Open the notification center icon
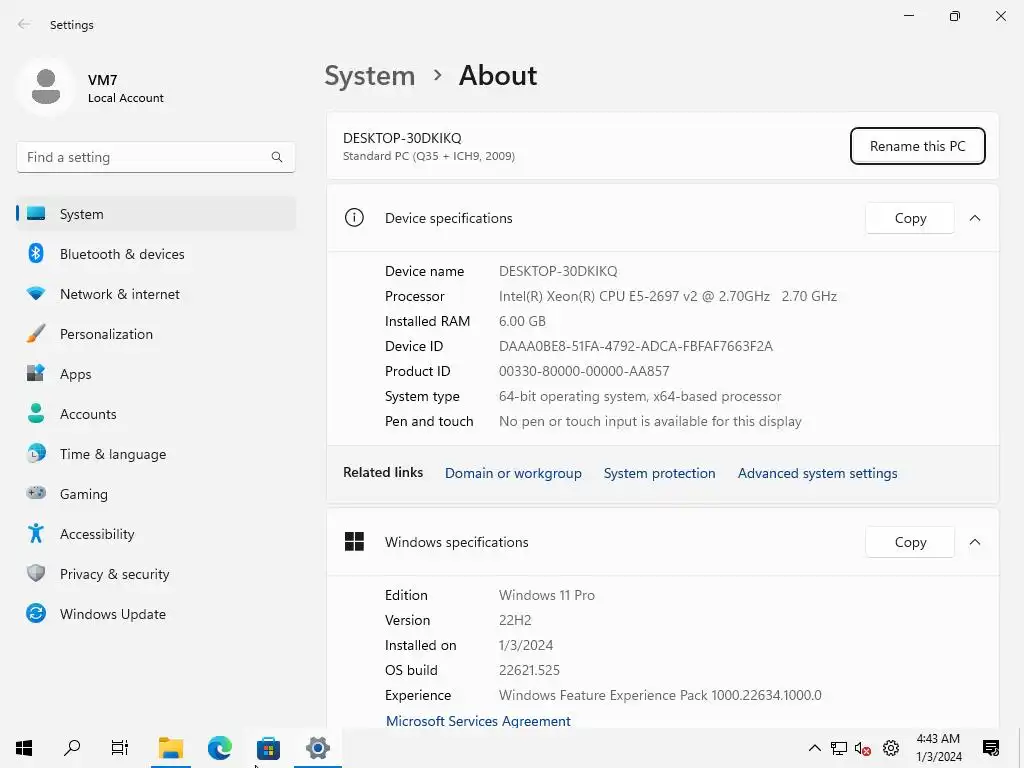Screen dimensions: 1024x768 pyautogui.click(x=991, y=748)
